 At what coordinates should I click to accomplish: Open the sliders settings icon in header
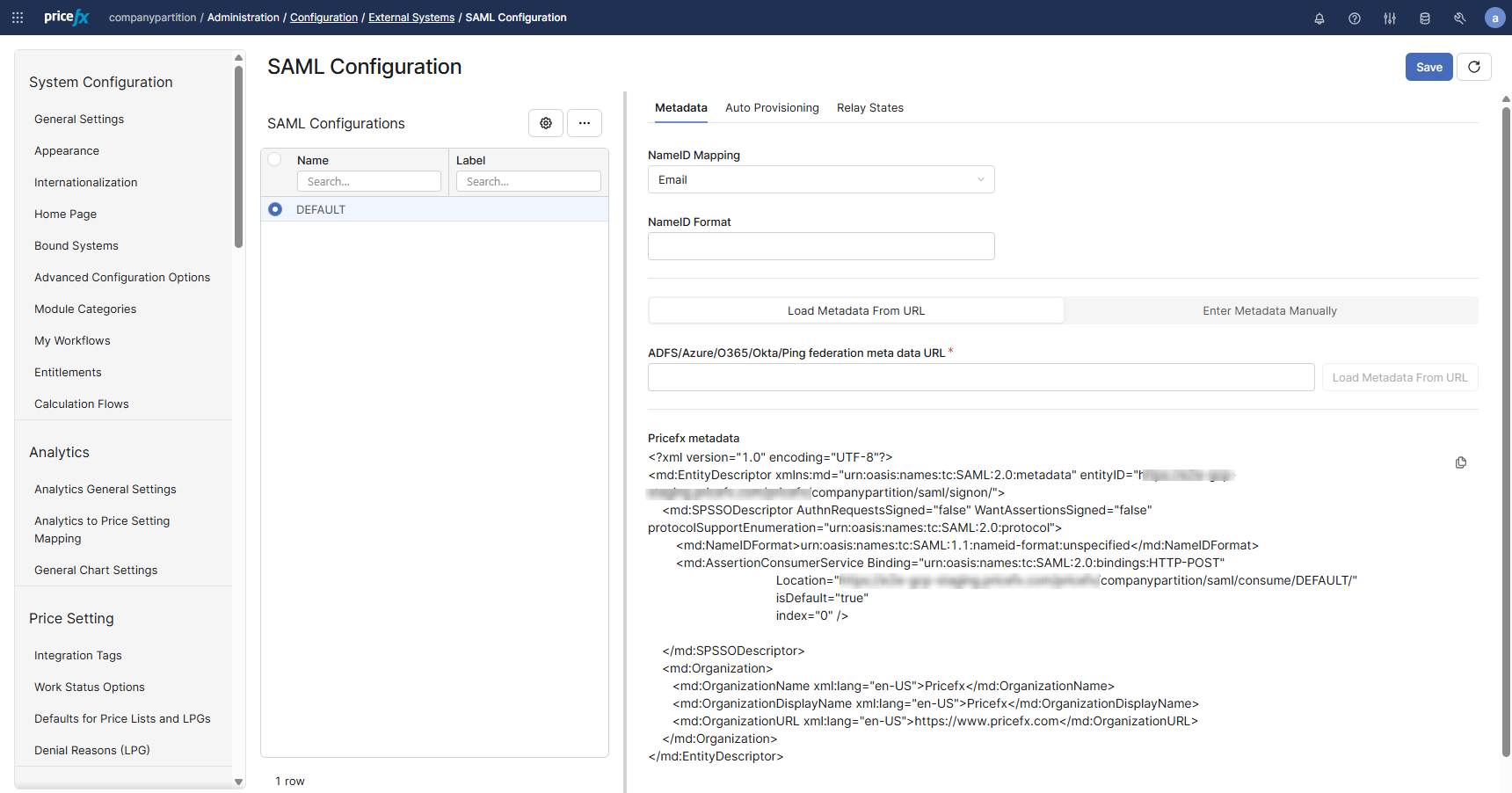pyautogui.click(x=1389, y=18)
